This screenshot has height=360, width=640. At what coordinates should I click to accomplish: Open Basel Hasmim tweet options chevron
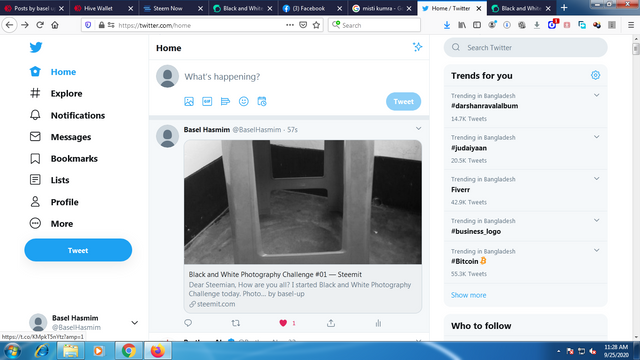[x=418, y=129]
